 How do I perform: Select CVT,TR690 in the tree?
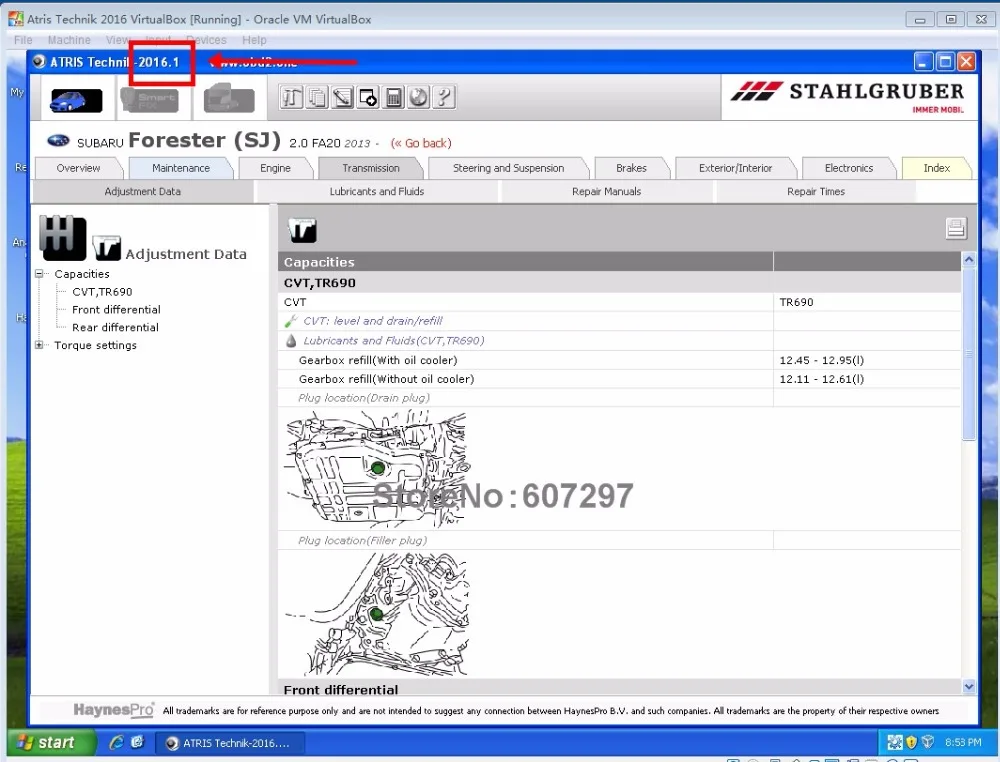(x=102, y=292)
